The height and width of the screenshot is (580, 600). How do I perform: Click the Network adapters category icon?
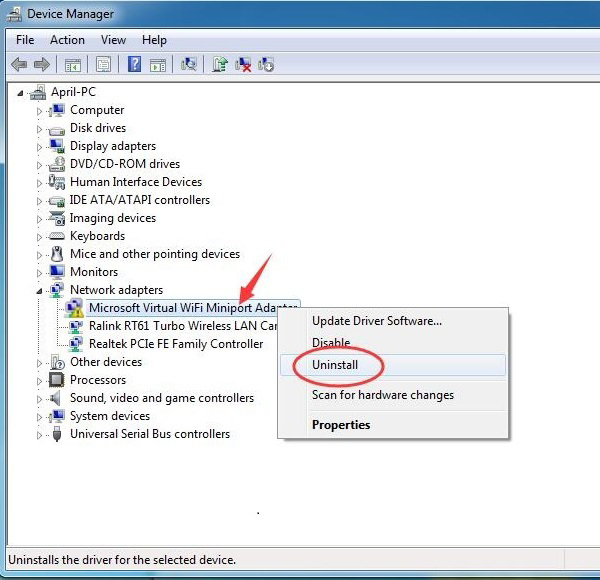click(57, 290)
